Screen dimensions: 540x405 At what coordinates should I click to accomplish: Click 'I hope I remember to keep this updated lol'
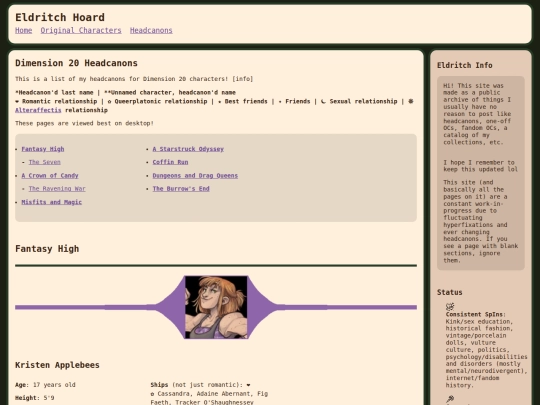(480, 166)
